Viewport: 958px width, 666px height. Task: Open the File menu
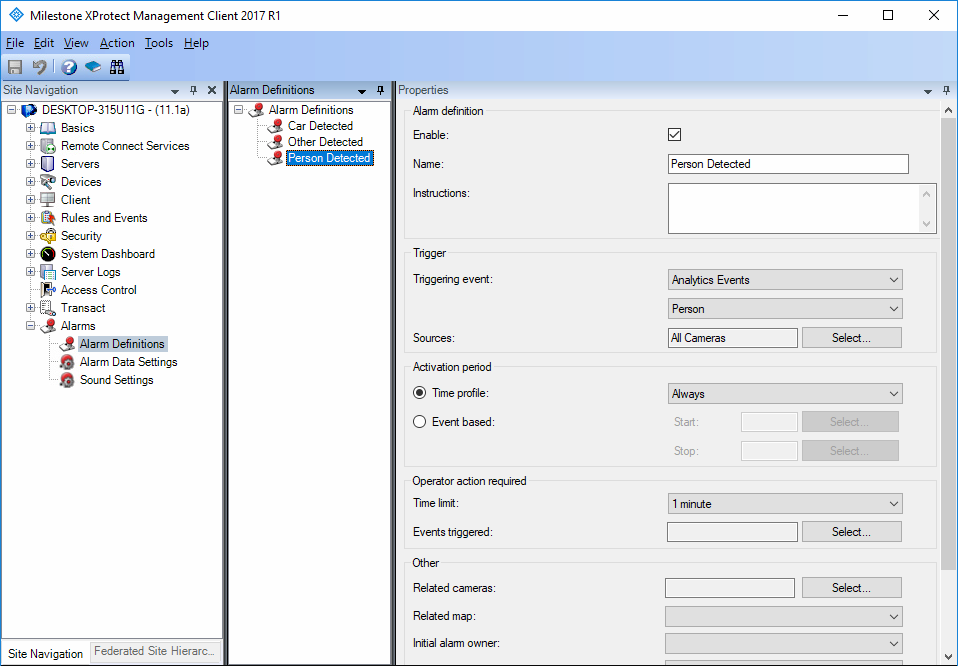point(15,43)
